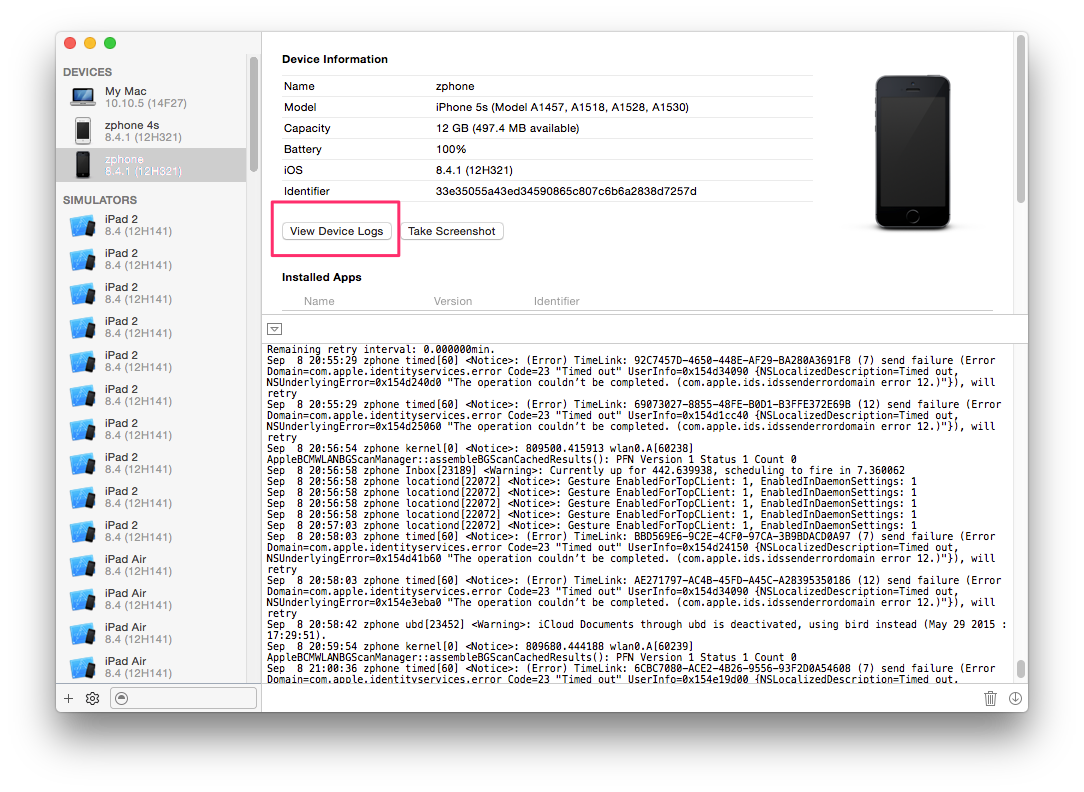1084x792 pixels.
Task: Collapse console using the disclosure triangle button
Action: point(274,329)
